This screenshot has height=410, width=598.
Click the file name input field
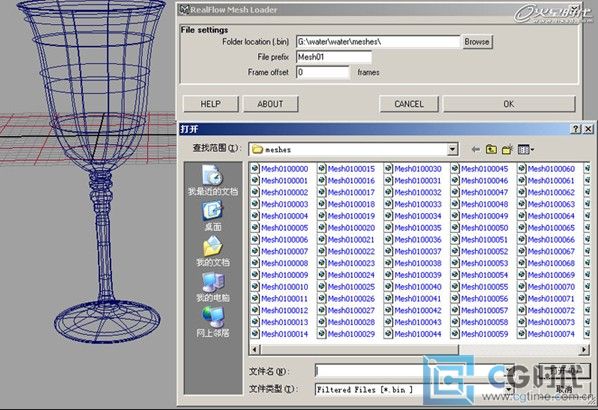tap(414, 371)
